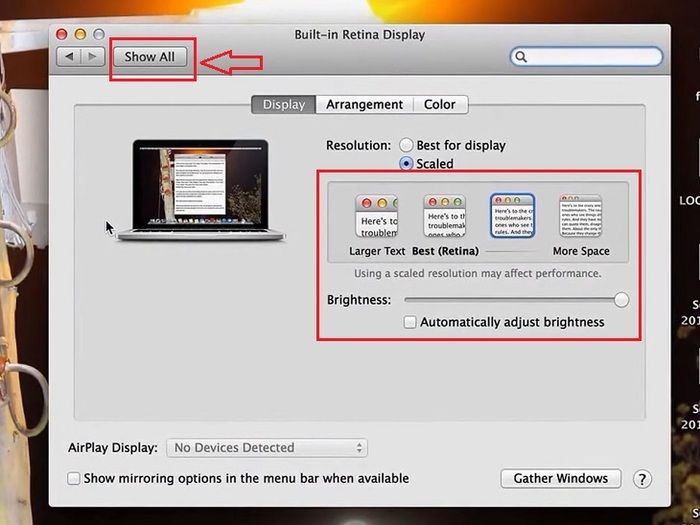
Task: Choose the Best (Retina) resolution thumbnail
Action: (x=445, y=216)
